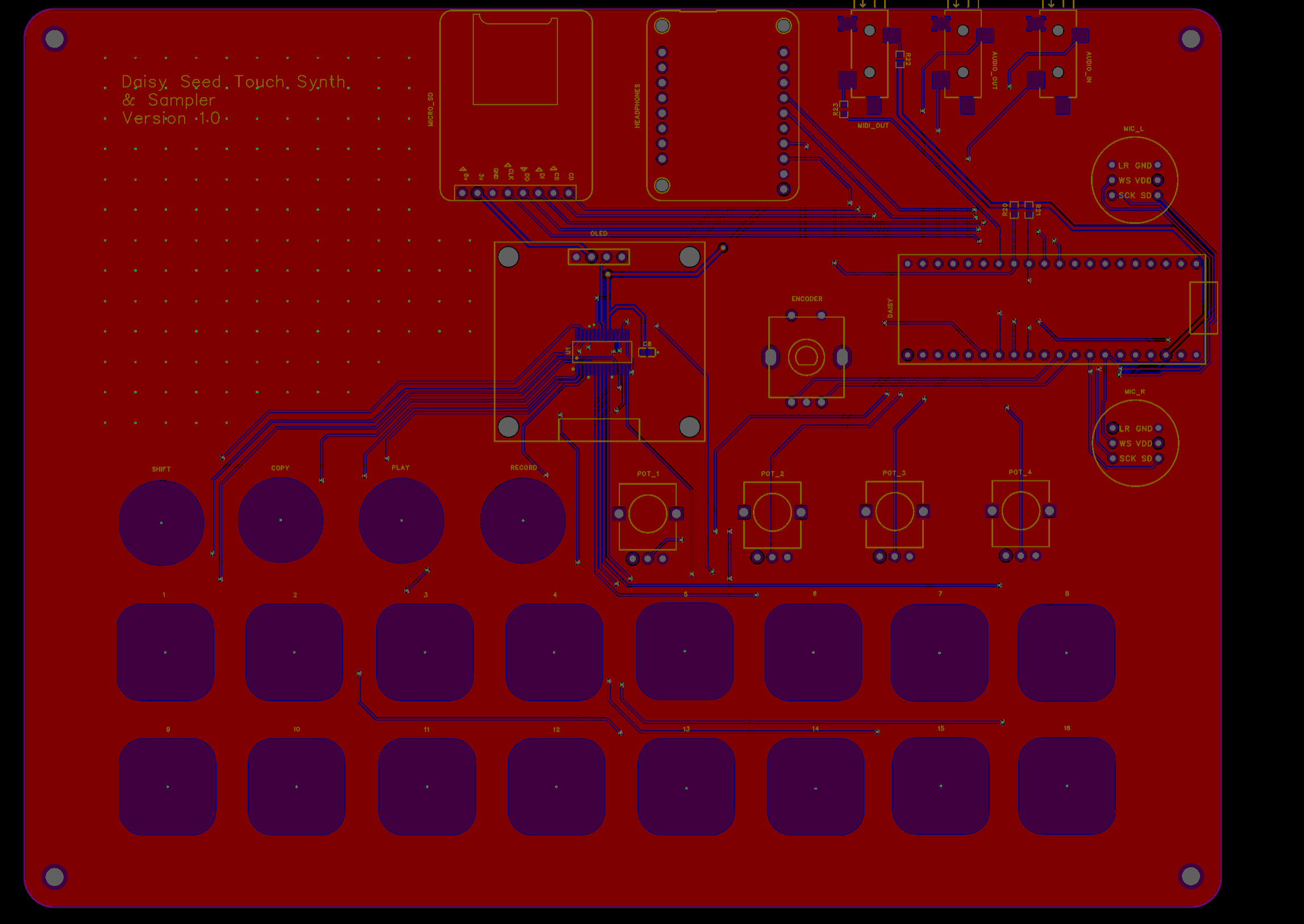Select the COPY circular touch pad
1304x924 pixels.
pyautogui.click(x=280, y=520)
